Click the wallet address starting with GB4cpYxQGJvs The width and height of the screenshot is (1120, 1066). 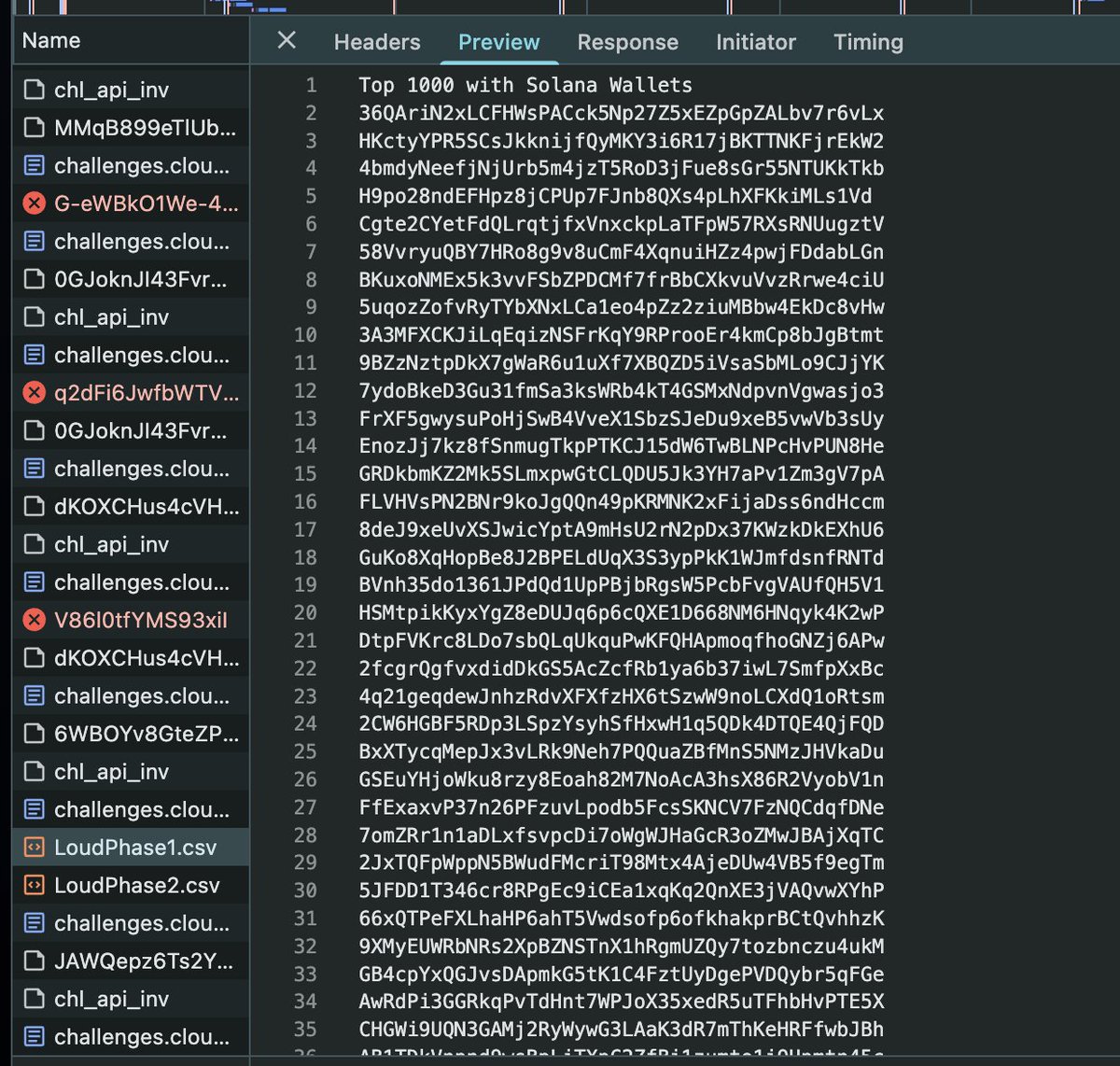pyautogui.click(x=622, y=974)
